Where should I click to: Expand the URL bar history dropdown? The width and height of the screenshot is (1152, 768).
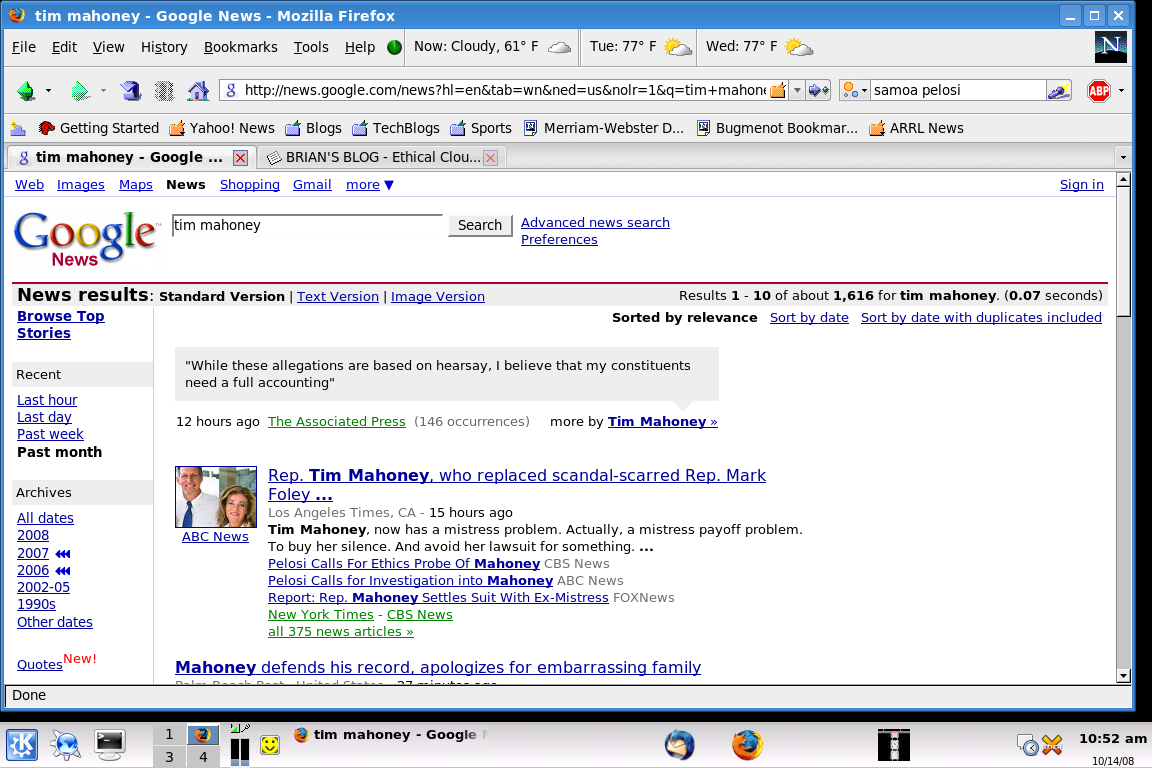click(797, 90)
